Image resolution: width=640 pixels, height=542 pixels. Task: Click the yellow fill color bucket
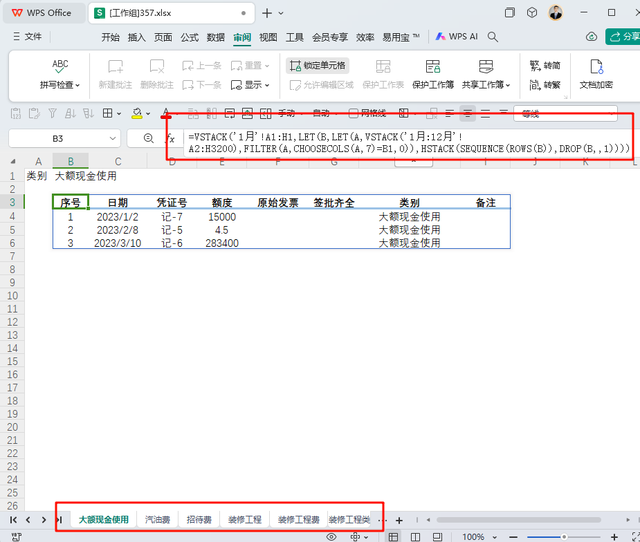137,113
